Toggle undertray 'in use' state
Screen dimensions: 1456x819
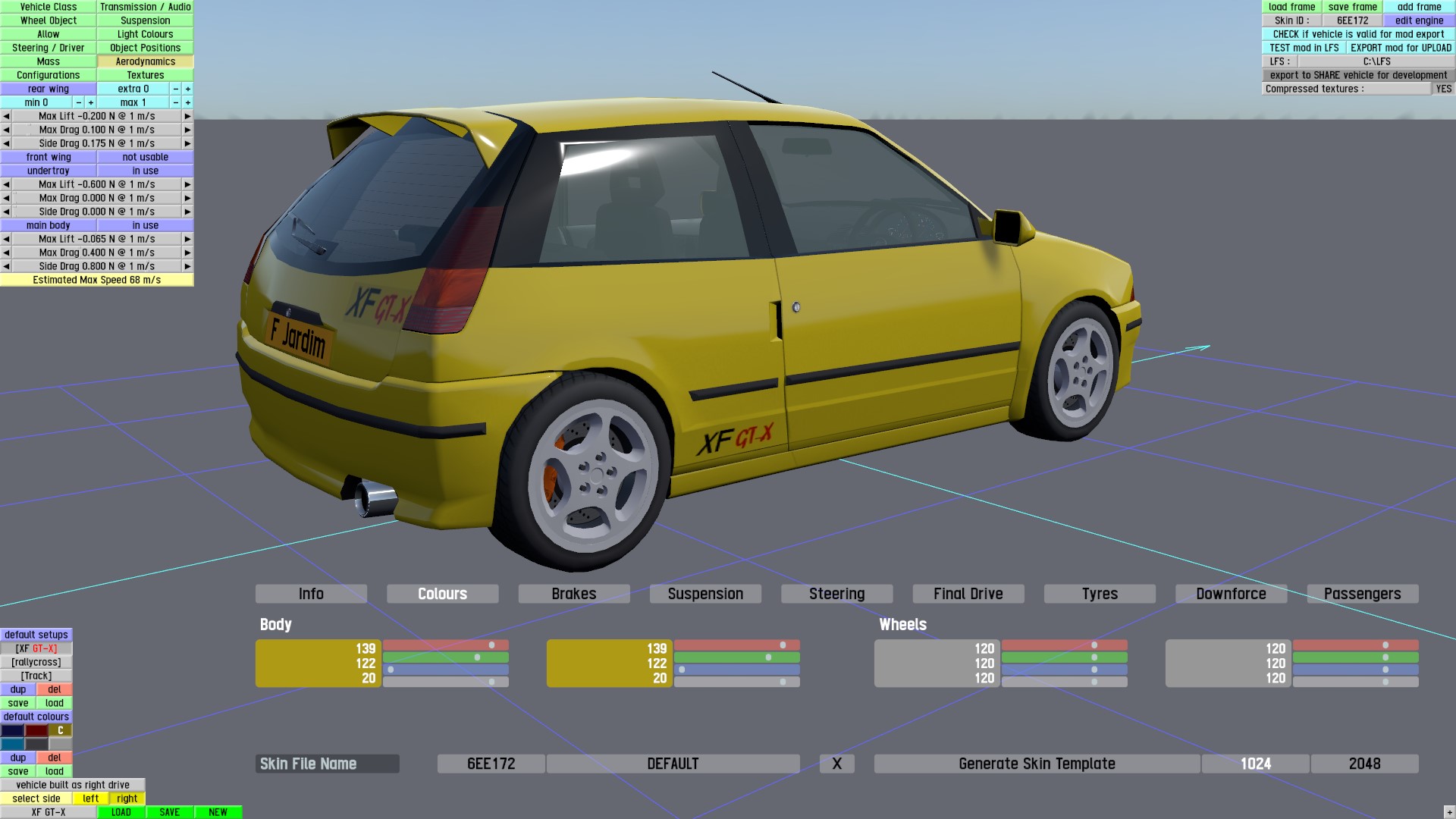pyautogui.click(x=145, y=171)
